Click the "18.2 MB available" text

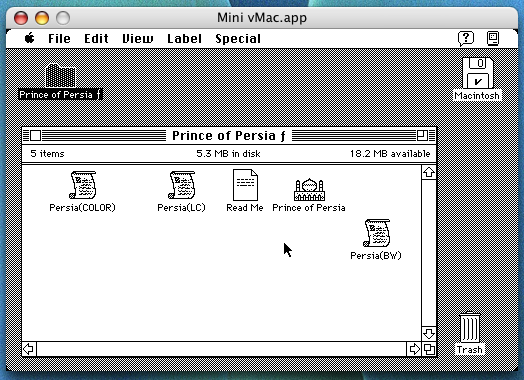(390, 154)
